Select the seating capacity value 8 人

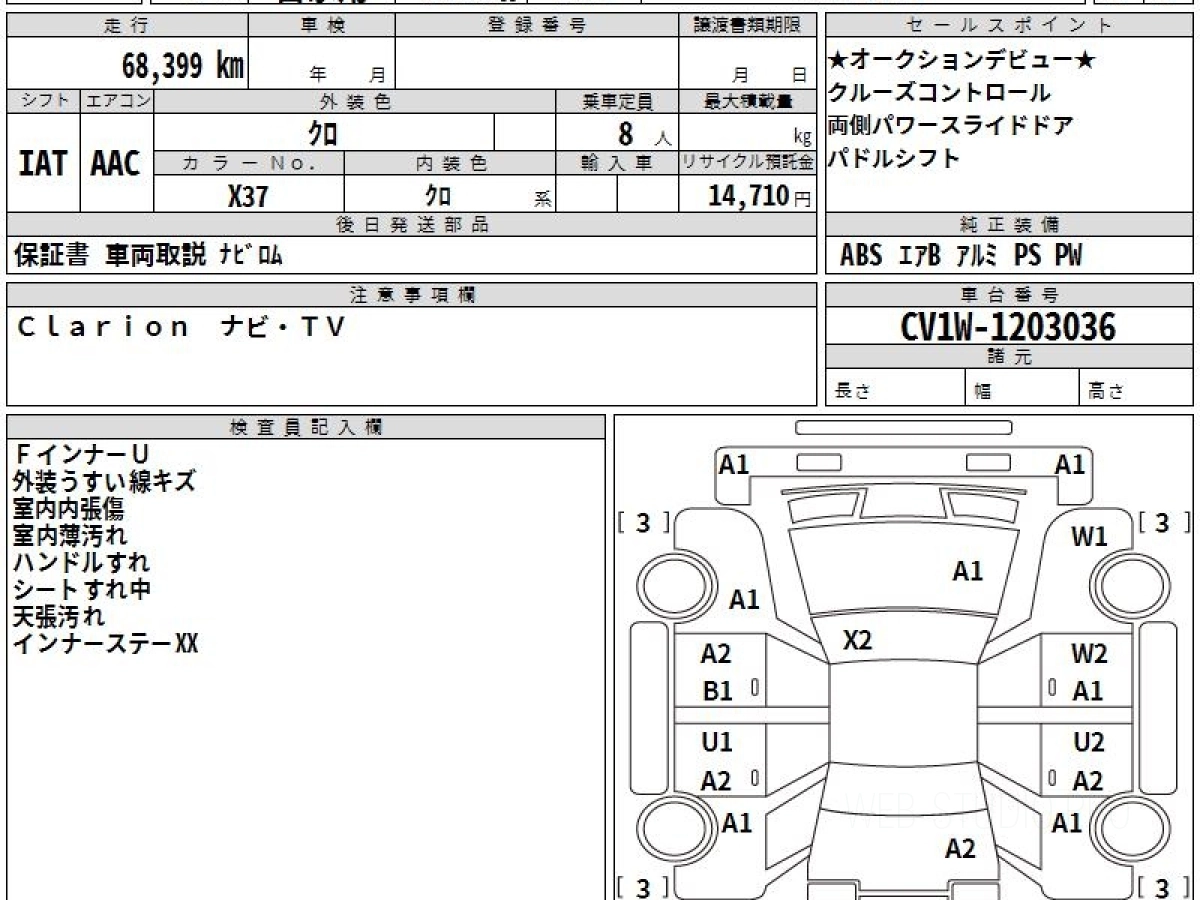tap(645, 134)
